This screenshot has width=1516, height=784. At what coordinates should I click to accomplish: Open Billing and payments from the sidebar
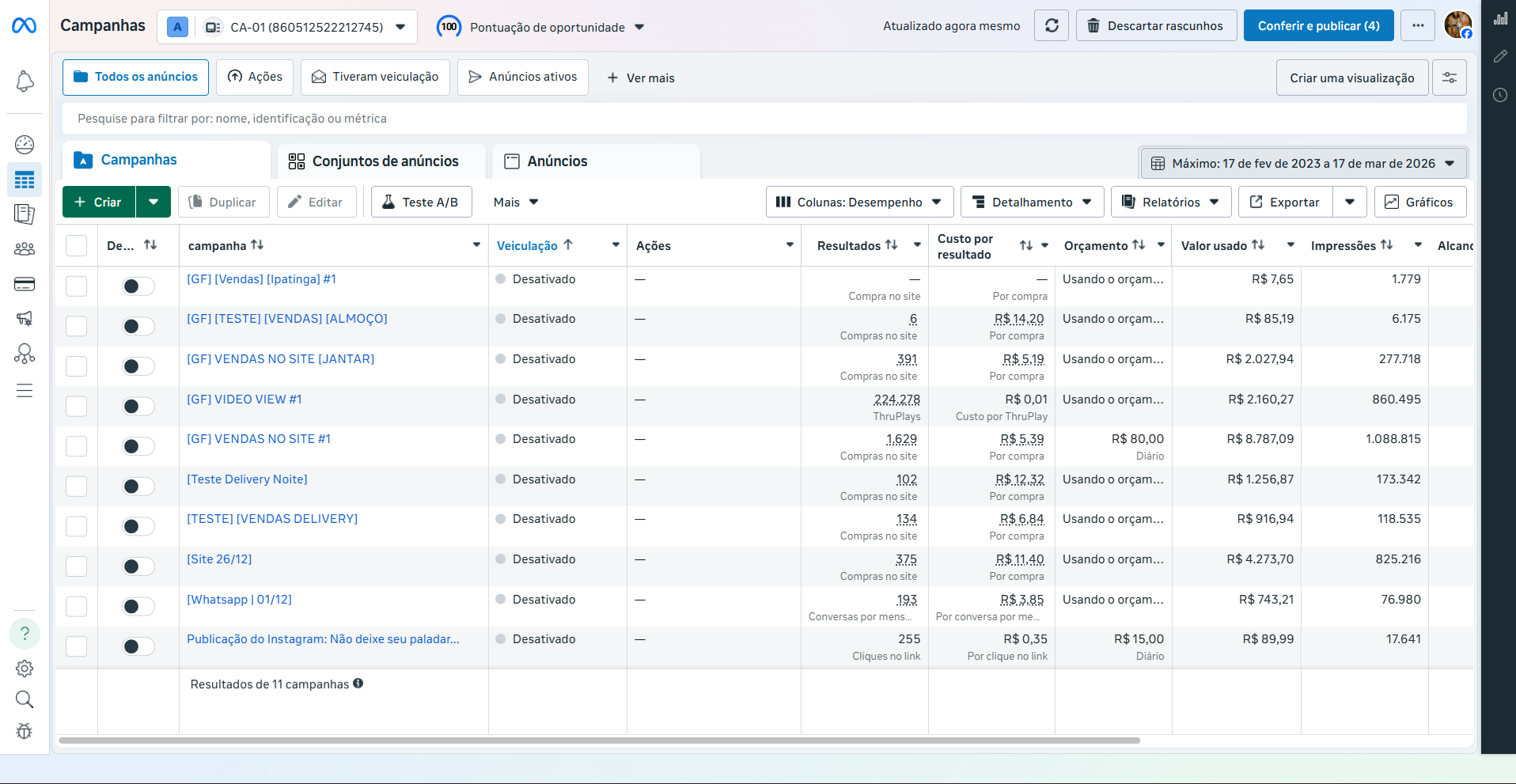pyautogui.click(x=25, y=284)
